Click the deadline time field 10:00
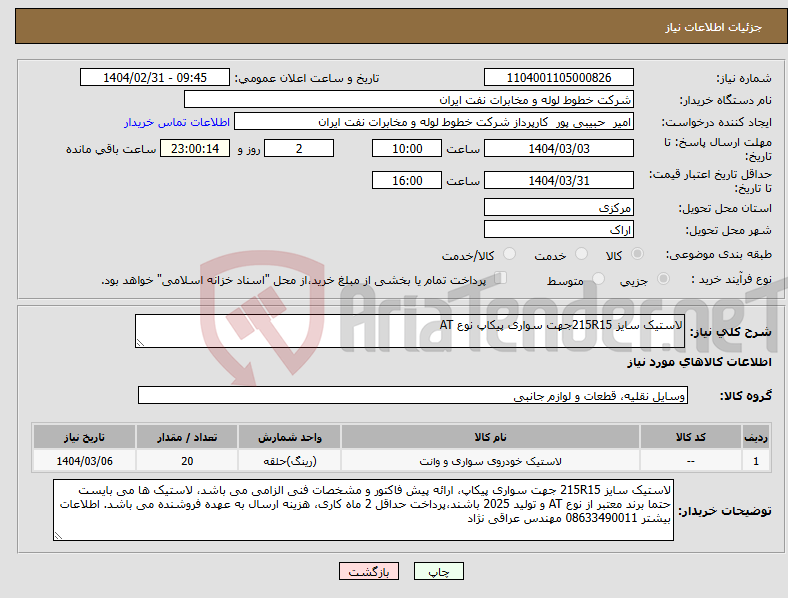The image size is (788, 598). click(407, 148)
